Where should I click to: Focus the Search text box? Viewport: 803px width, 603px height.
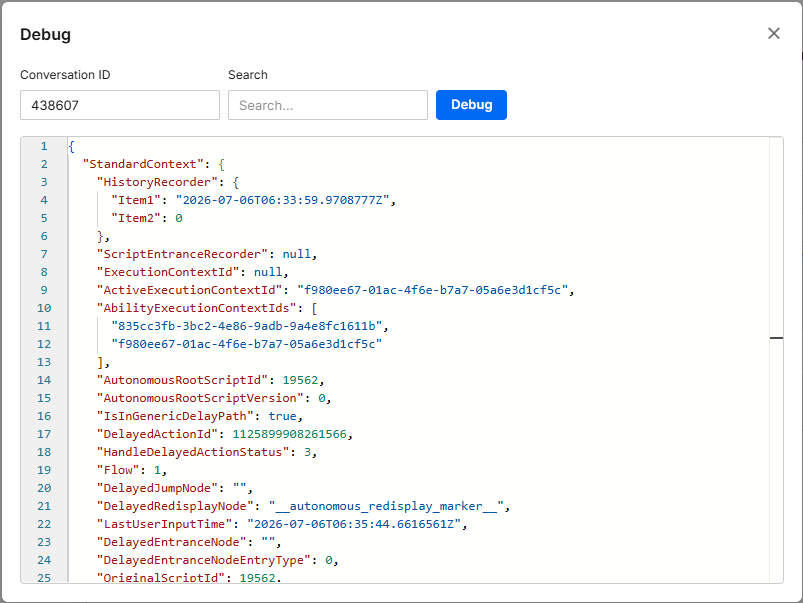(x=328, y=105)
